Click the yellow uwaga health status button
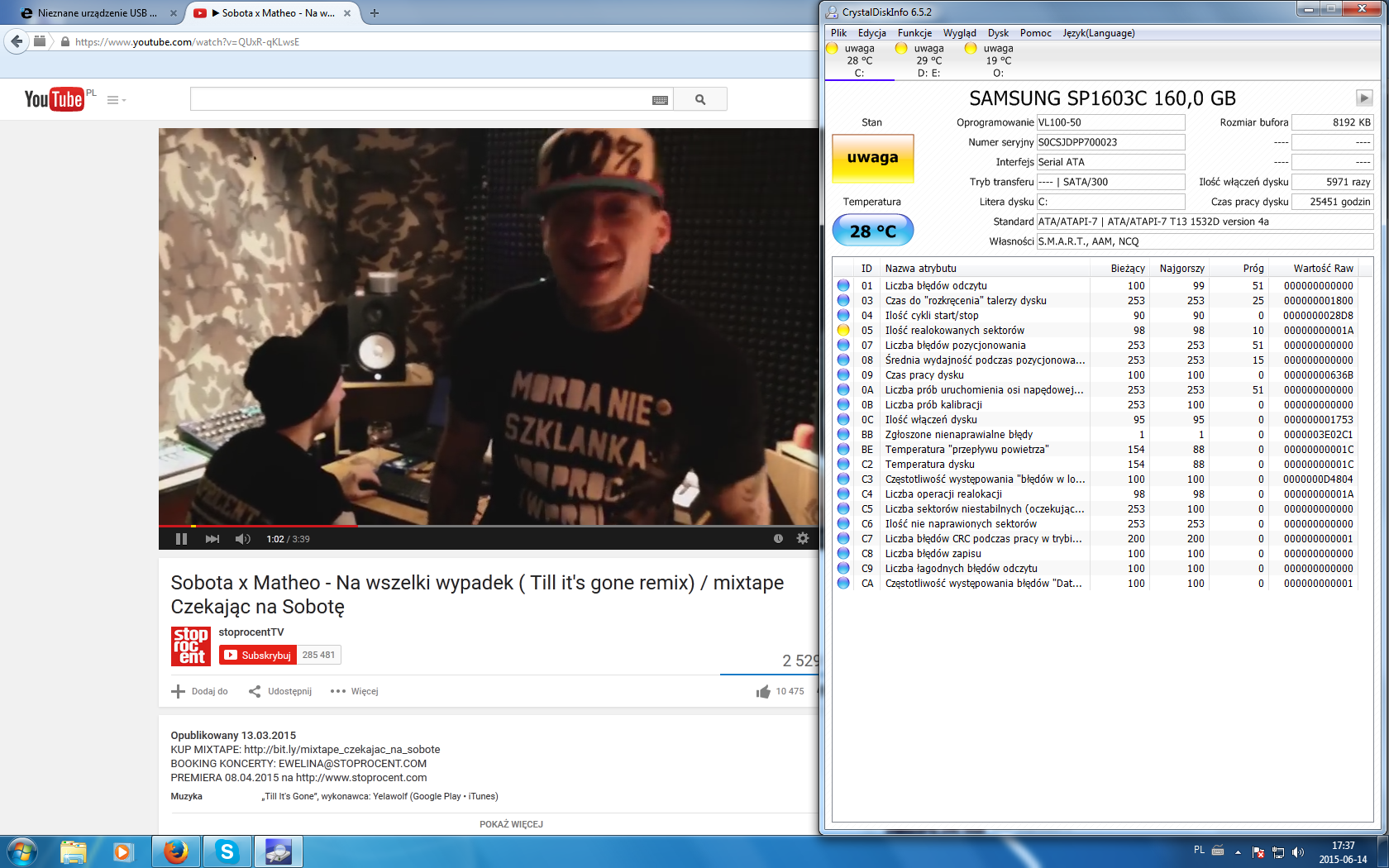Image resolution: width=1389 pixels, height=868 pixels. coord(873,158)
